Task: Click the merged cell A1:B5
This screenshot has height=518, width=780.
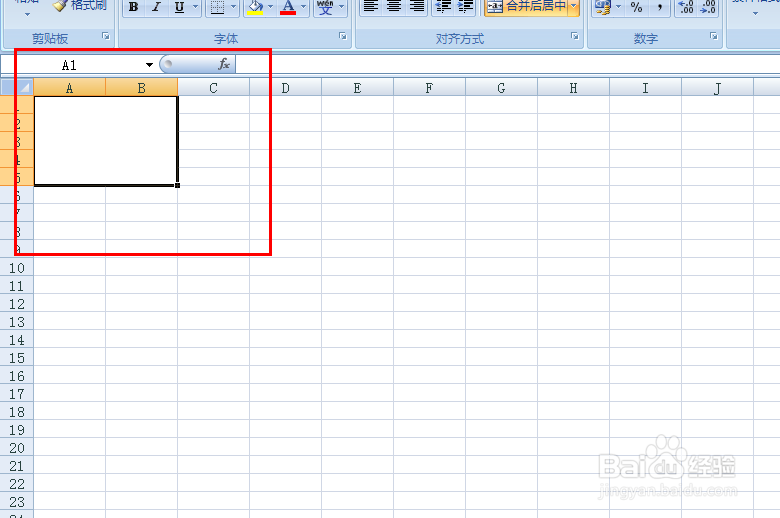Action: [105, 141]
